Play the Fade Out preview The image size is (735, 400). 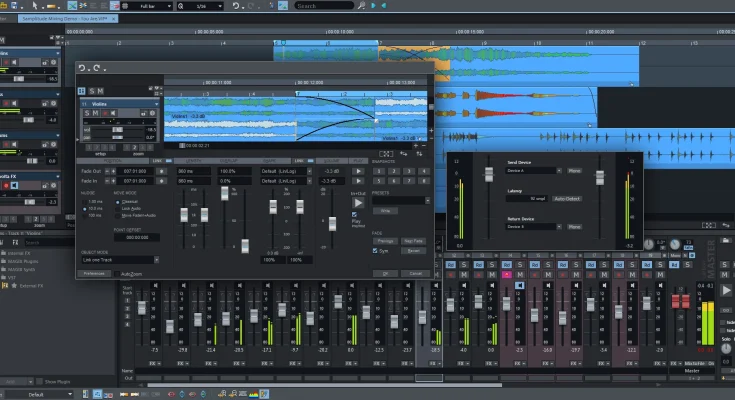[x=359, y=171]
